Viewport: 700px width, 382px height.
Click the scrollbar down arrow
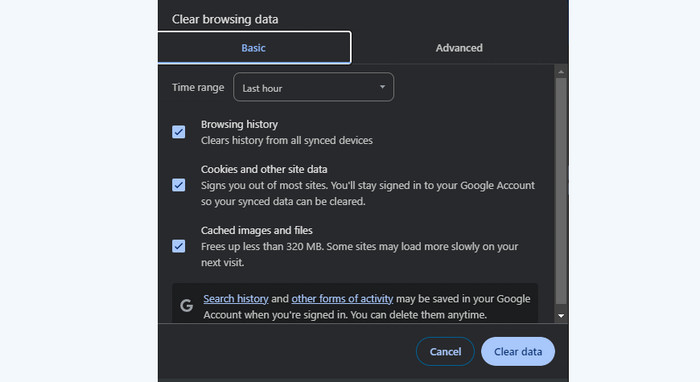pyautogui.click(x=561, y=316)
